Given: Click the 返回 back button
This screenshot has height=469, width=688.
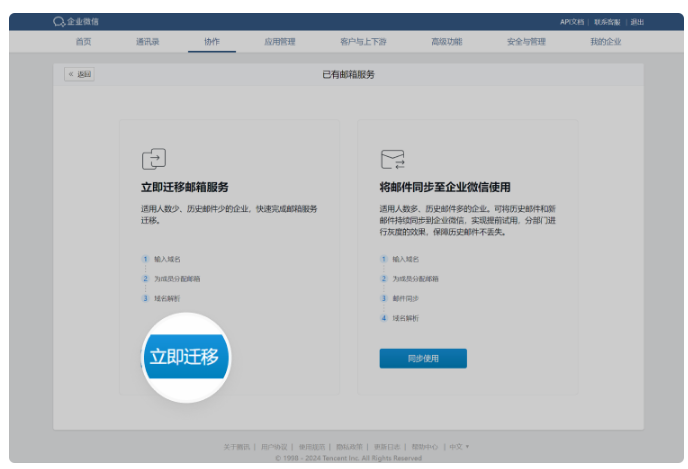Looking at the screenshot, I should (80, 74).
